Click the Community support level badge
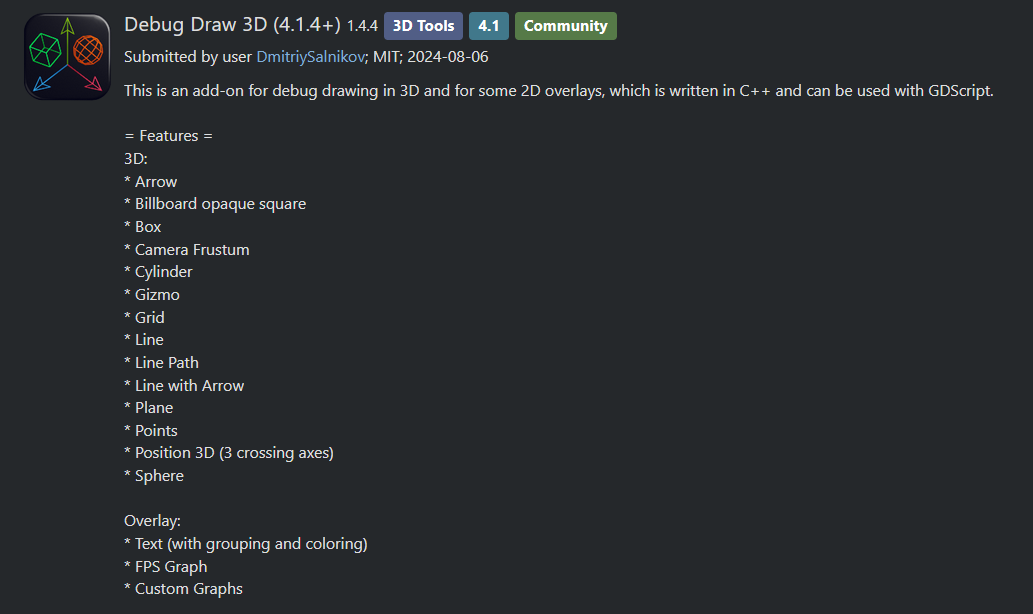The width and height of the screenshot is (1033, 614). pyautogui.click(x=565, y=26)
